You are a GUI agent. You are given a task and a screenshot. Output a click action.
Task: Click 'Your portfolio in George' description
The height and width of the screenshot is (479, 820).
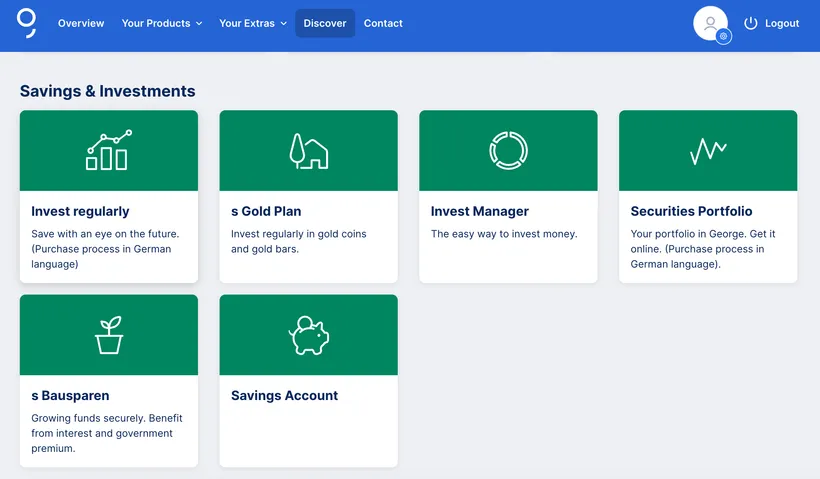(703, 249)
